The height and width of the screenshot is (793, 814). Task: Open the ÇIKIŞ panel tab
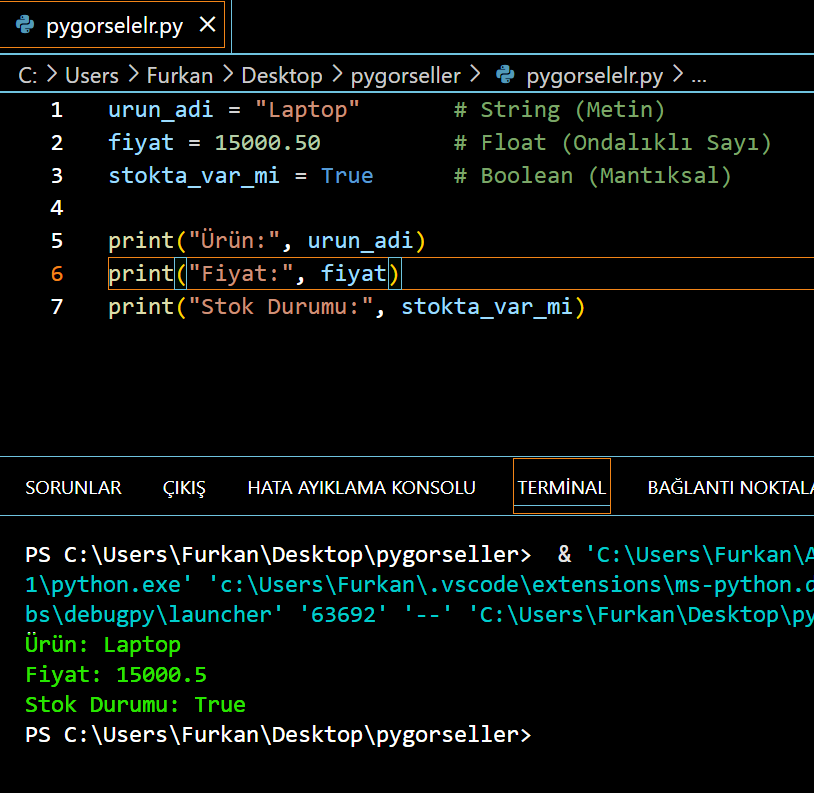click(184, 488)
